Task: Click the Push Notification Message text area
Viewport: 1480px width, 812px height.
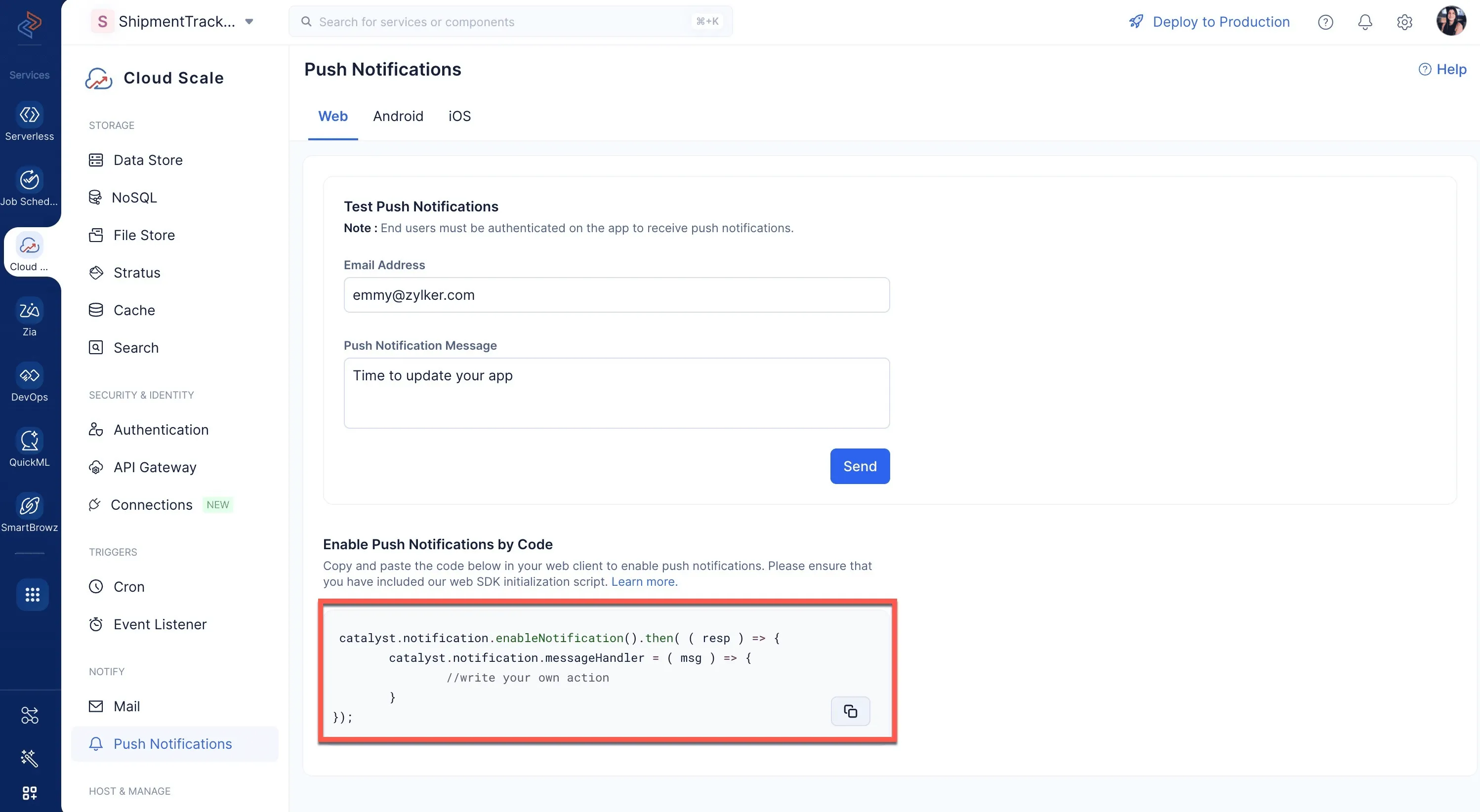Action: point(616,393)
